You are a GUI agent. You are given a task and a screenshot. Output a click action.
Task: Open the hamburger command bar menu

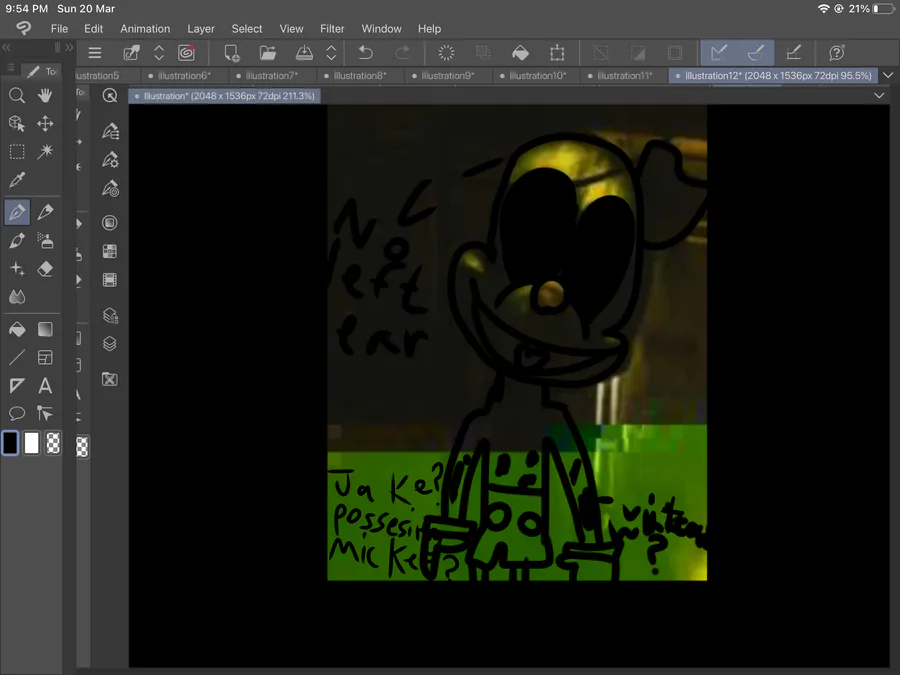pos(95,53)
